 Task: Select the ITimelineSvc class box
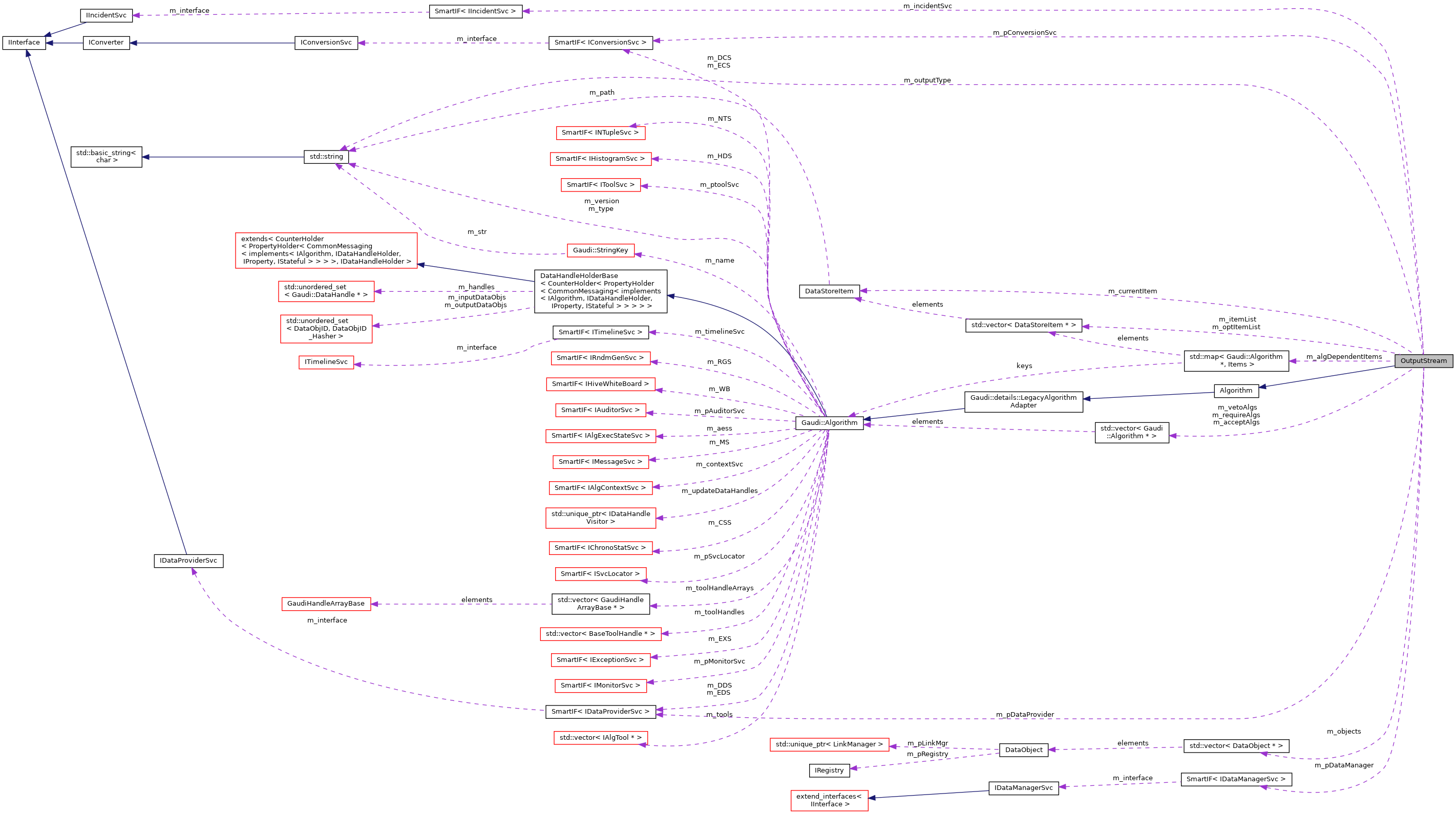tap(326, 362)
